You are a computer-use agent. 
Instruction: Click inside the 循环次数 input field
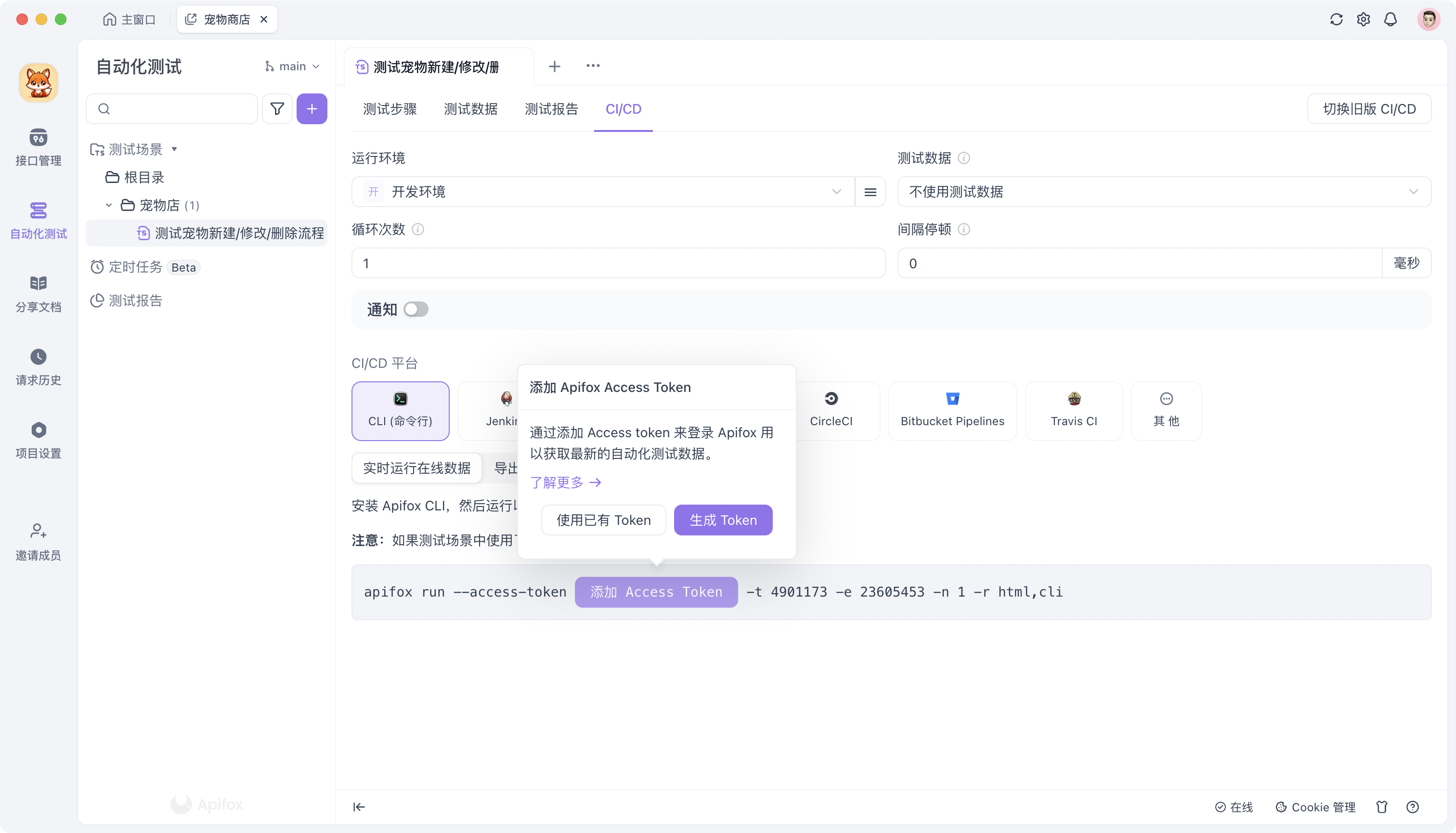(617, 262)
